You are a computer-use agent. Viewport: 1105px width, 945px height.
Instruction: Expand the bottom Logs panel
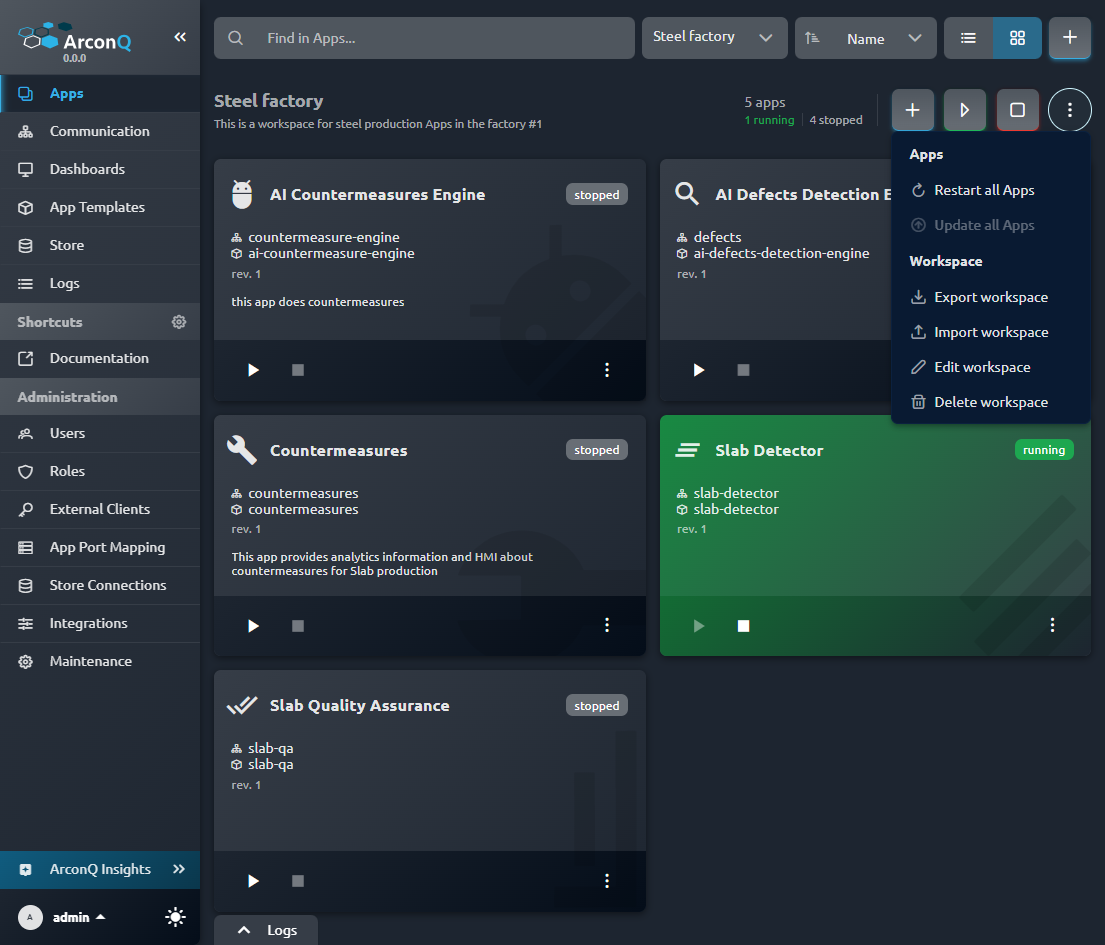pos(266,930)
